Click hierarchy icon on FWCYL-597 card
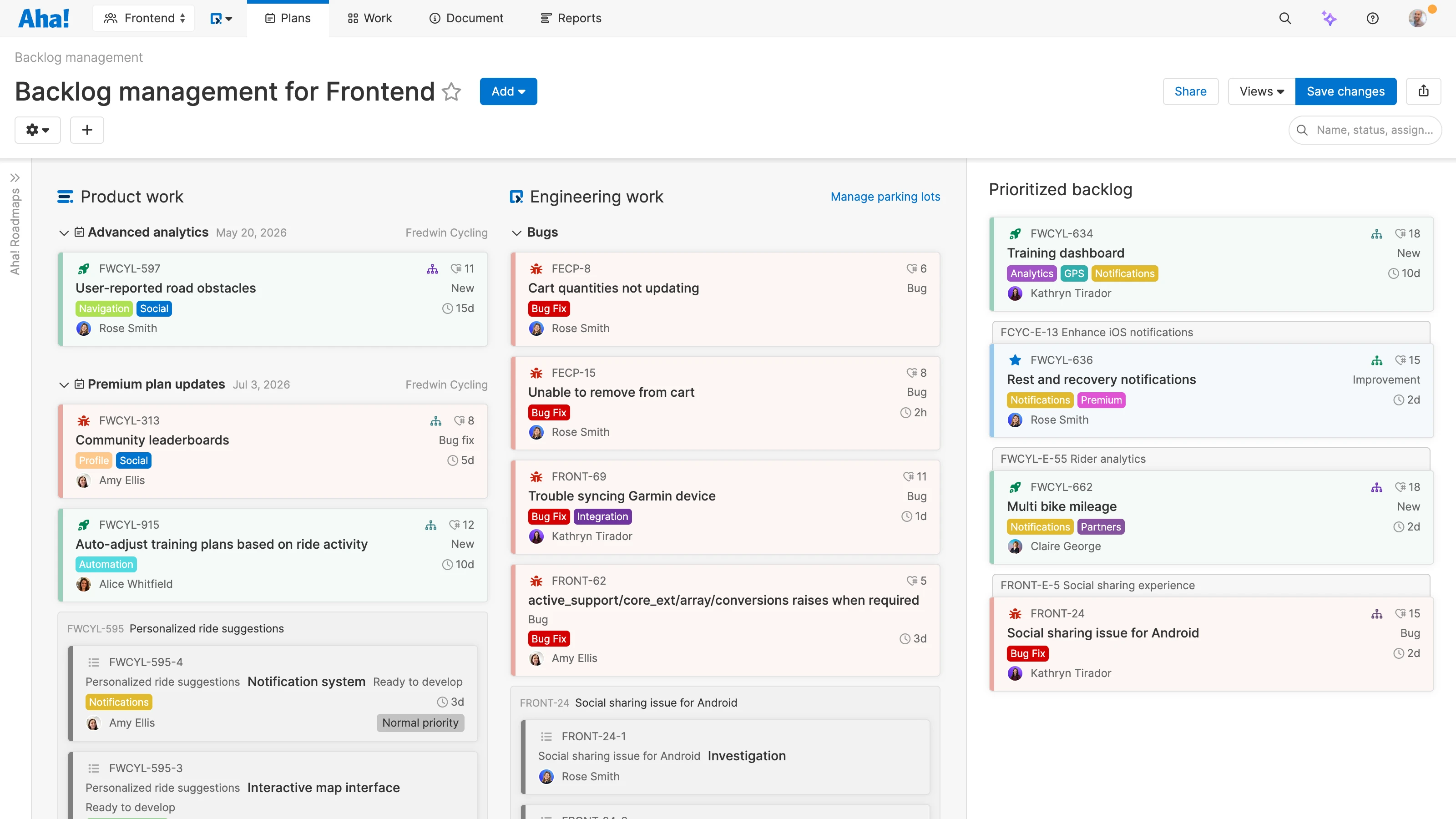The image size is (1456, 819). tap(432, 269)
